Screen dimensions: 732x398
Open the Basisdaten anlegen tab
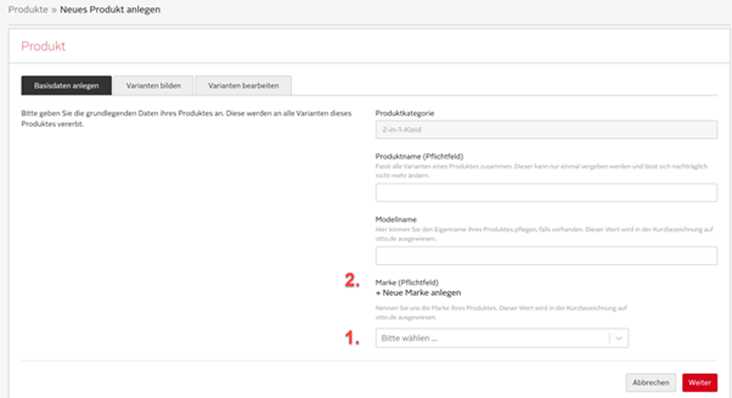(x=66, y=85)
